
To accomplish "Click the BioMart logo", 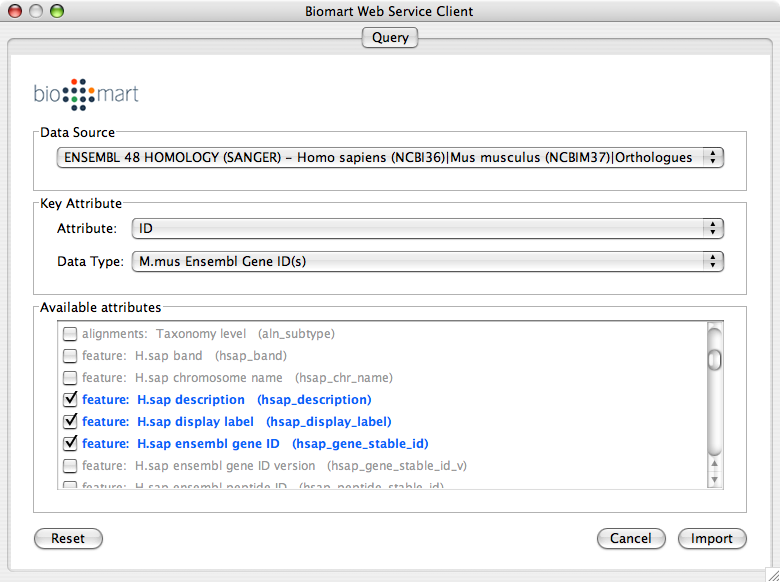I will pos(86,94).
